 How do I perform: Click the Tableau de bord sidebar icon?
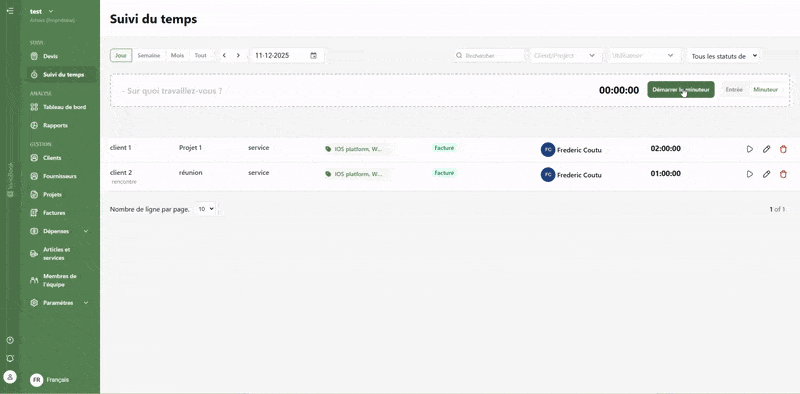[34, 107]
